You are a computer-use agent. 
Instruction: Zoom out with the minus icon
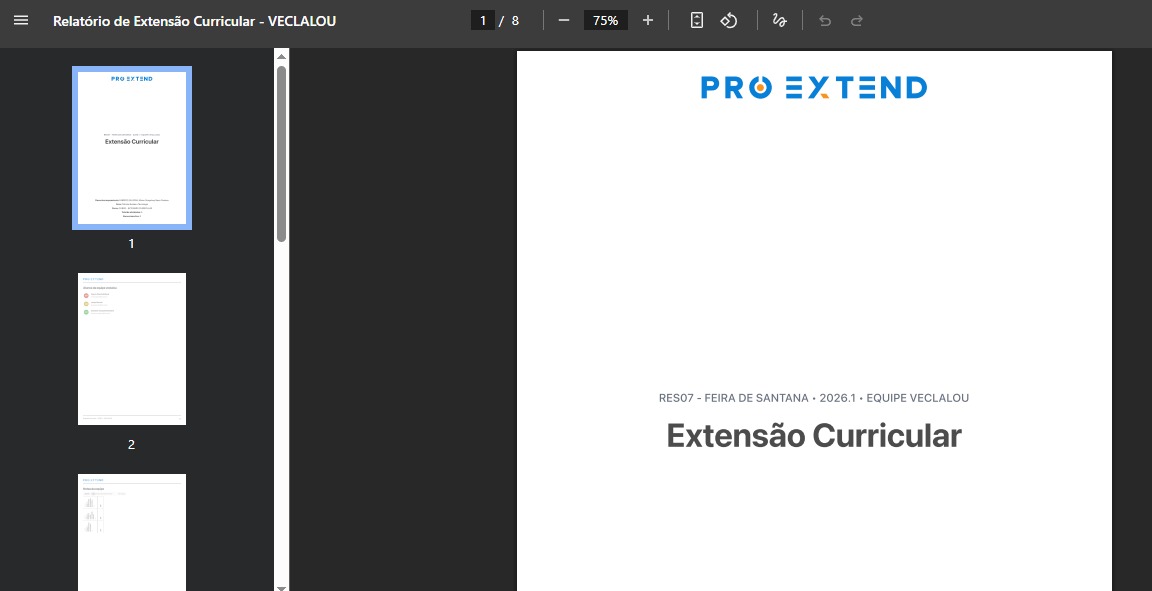coord(564,21)
